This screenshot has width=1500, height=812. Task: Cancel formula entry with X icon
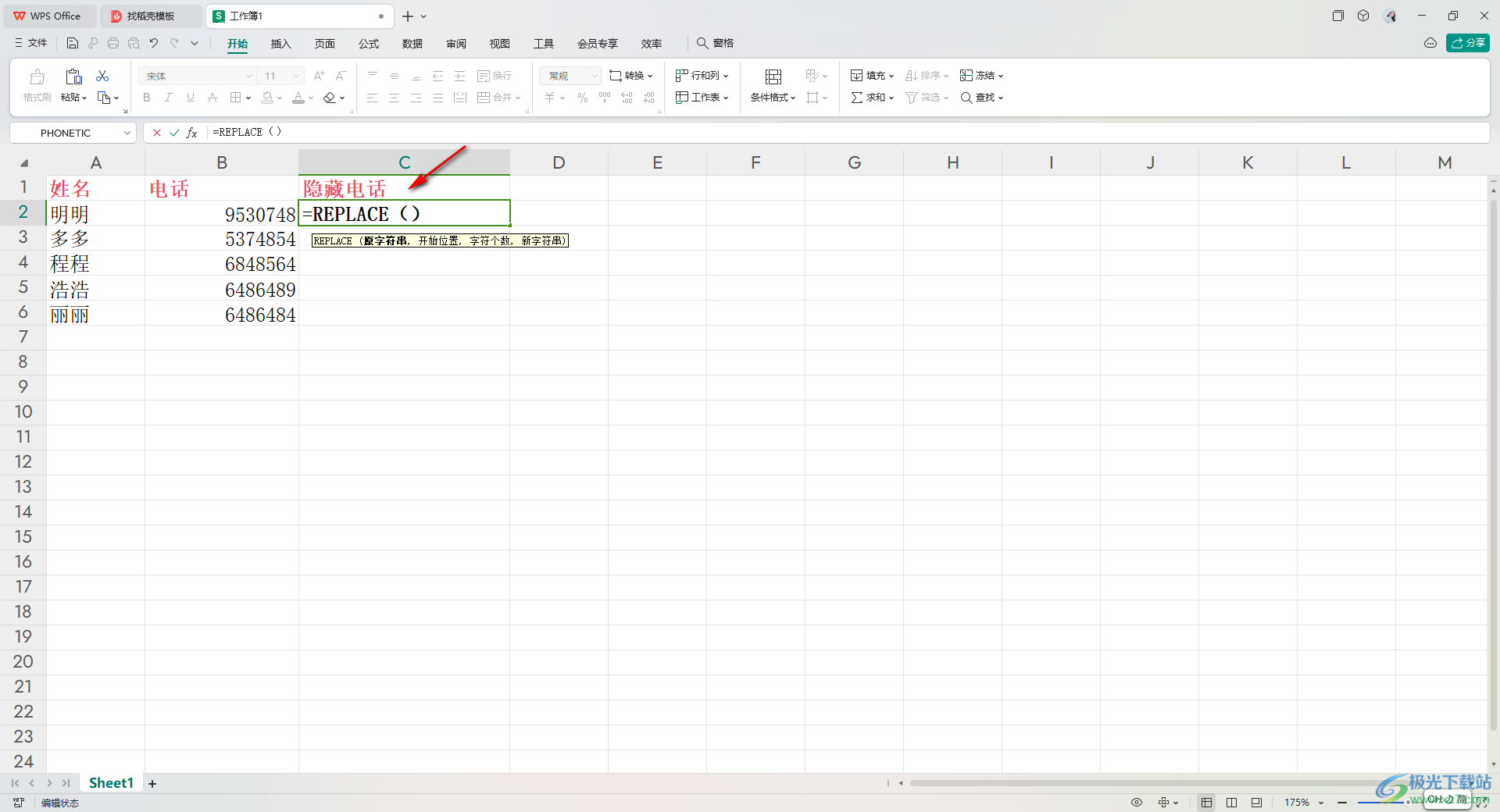[157, 133]
